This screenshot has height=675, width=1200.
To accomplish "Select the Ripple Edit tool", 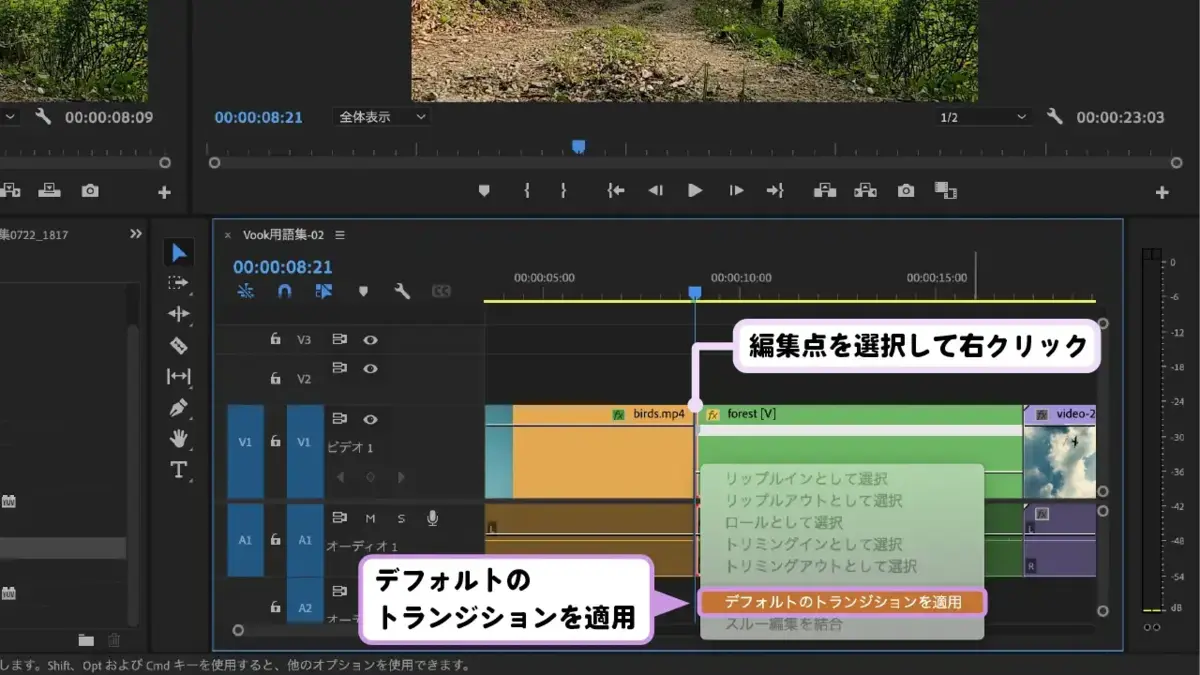I will 179,314.
